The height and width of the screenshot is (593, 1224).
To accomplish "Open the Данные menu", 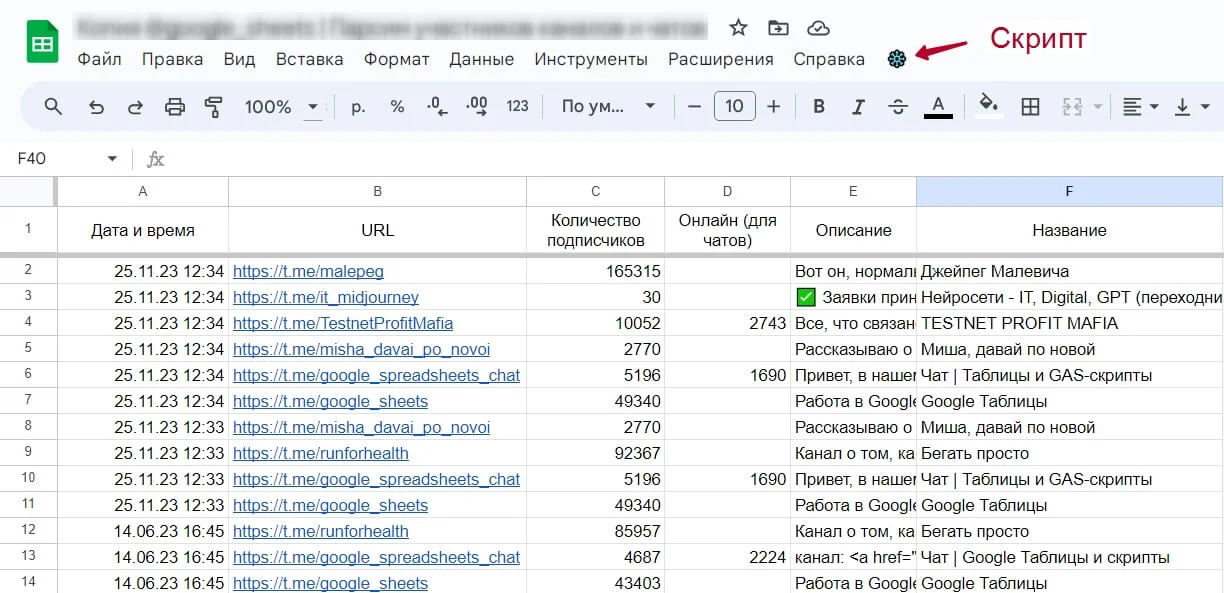I will point(481,59).
